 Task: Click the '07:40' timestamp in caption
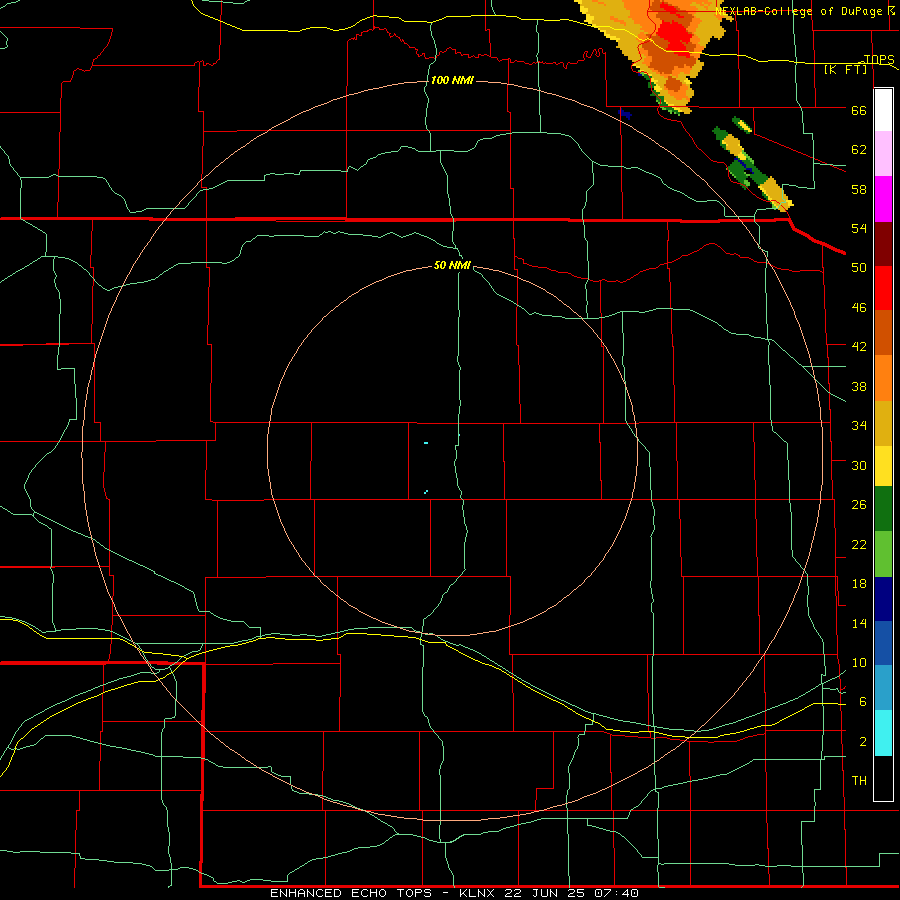[616, 893]
